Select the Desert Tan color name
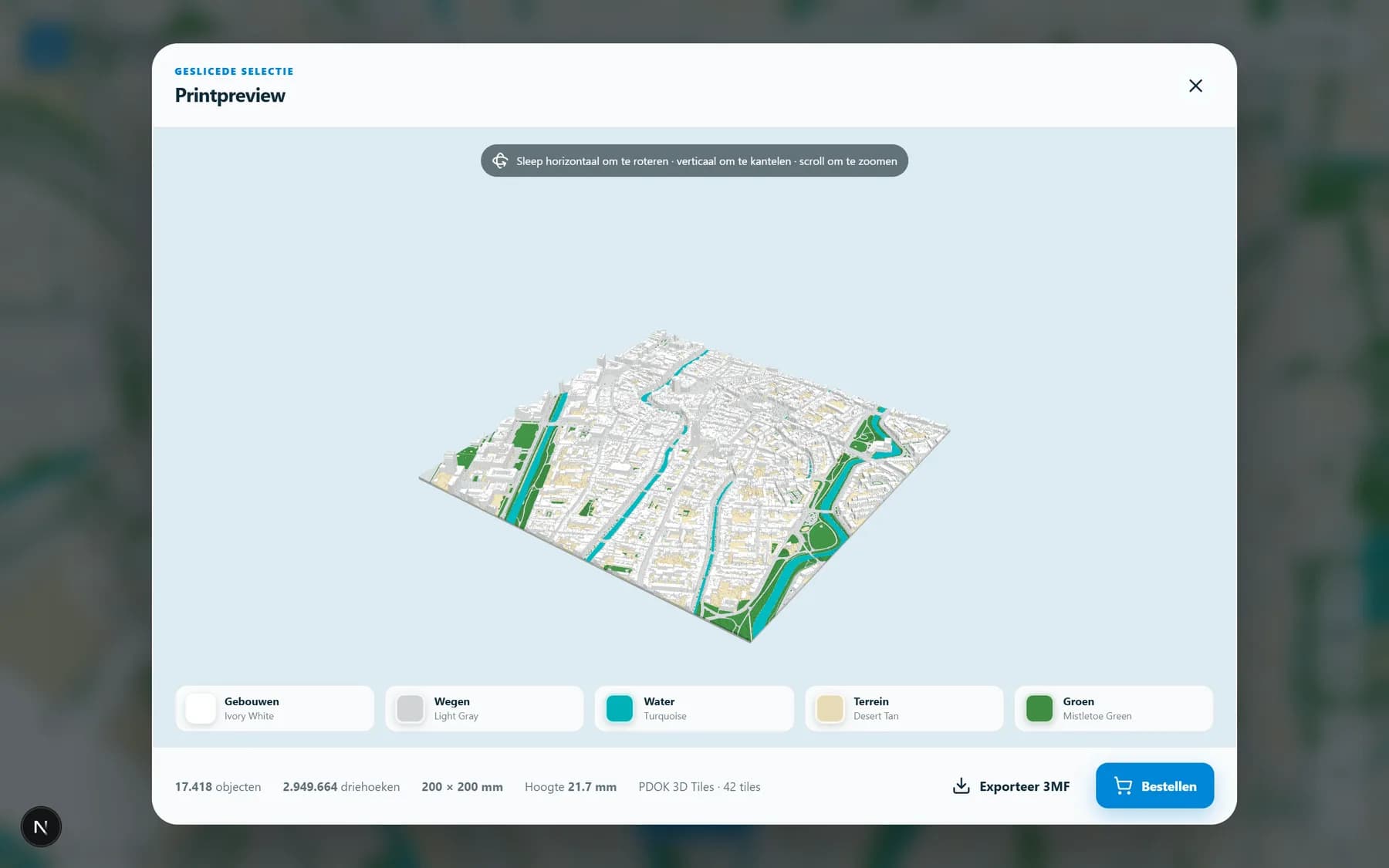1389x868 pixels. coord(876,716)
